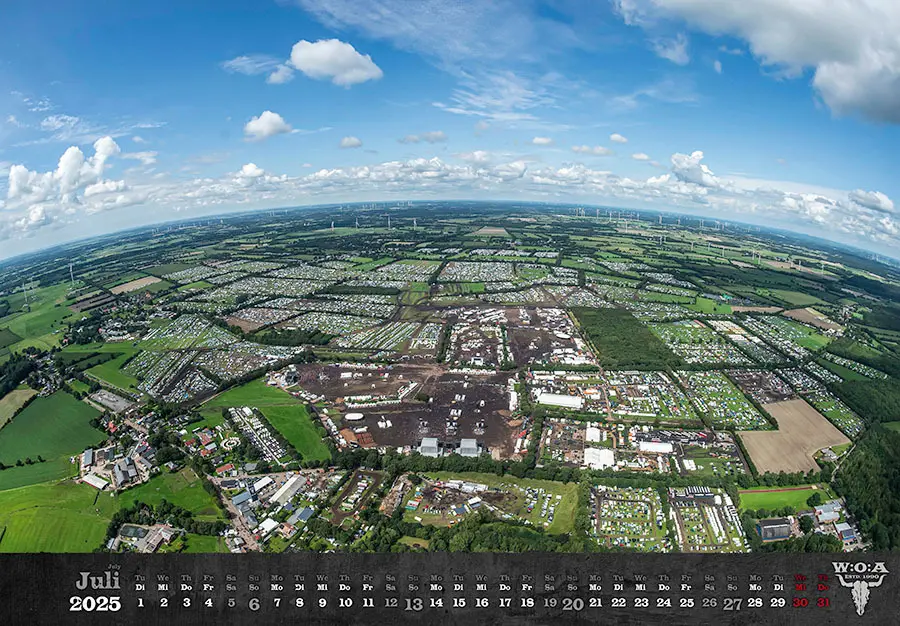This screenshot has height=626, width=900.
Task: Choose day 24 in the calendar strip
Action: [664, 602]
